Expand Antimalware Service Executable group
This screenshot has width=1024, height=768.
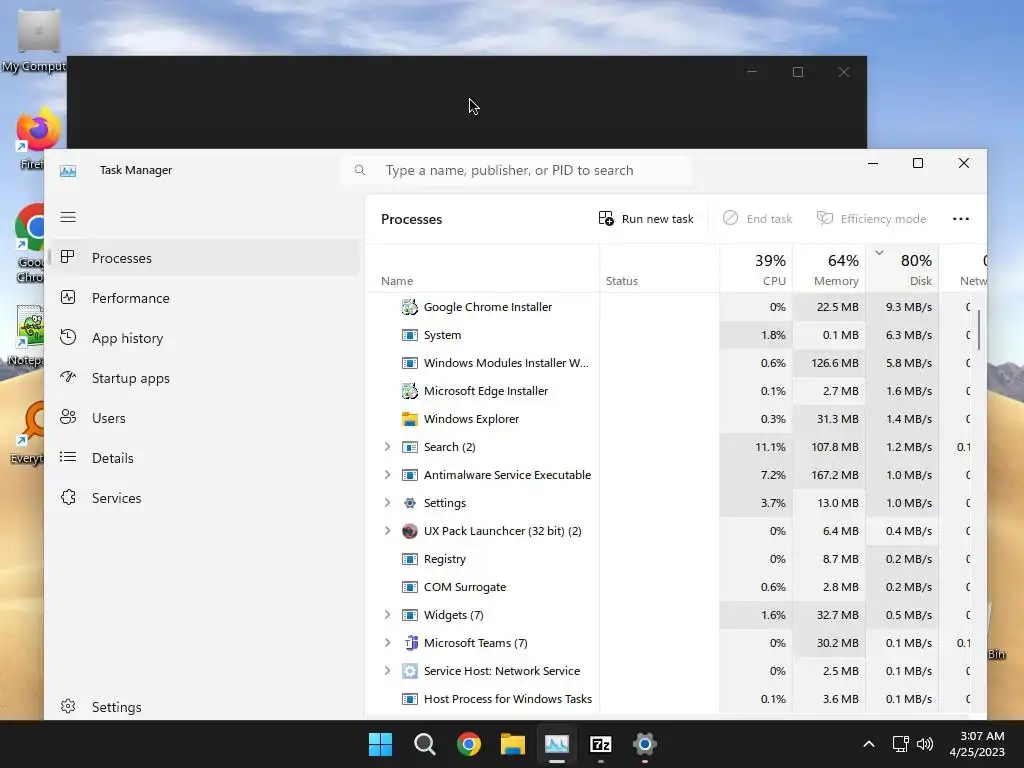[387, 475]
